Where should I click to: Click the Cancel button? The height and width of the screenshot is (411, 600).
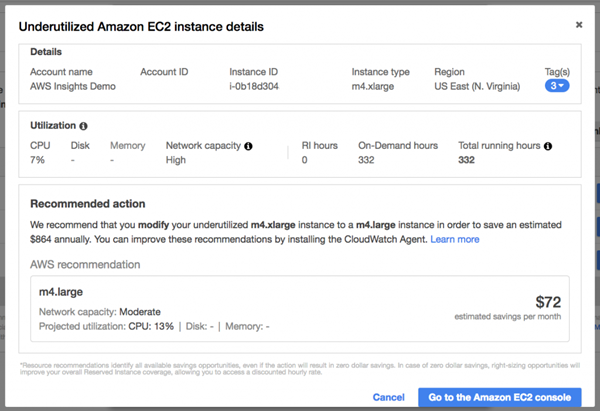pyautogui.click(x=388, y=397)
